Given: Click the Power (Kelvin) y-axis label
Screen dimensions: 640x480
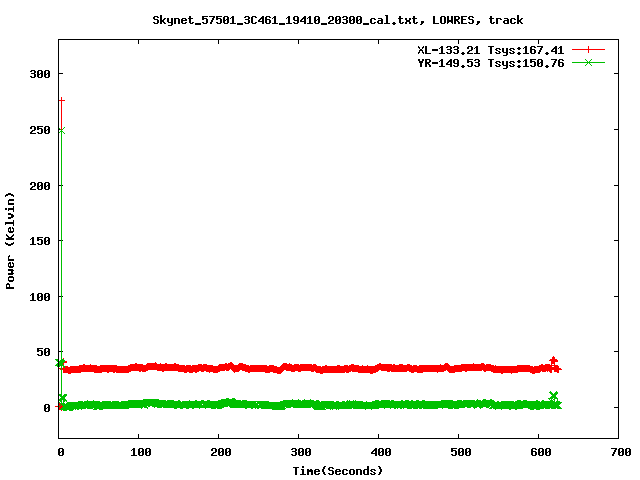Looking at the screenshot, I should (x=10, y=241).
